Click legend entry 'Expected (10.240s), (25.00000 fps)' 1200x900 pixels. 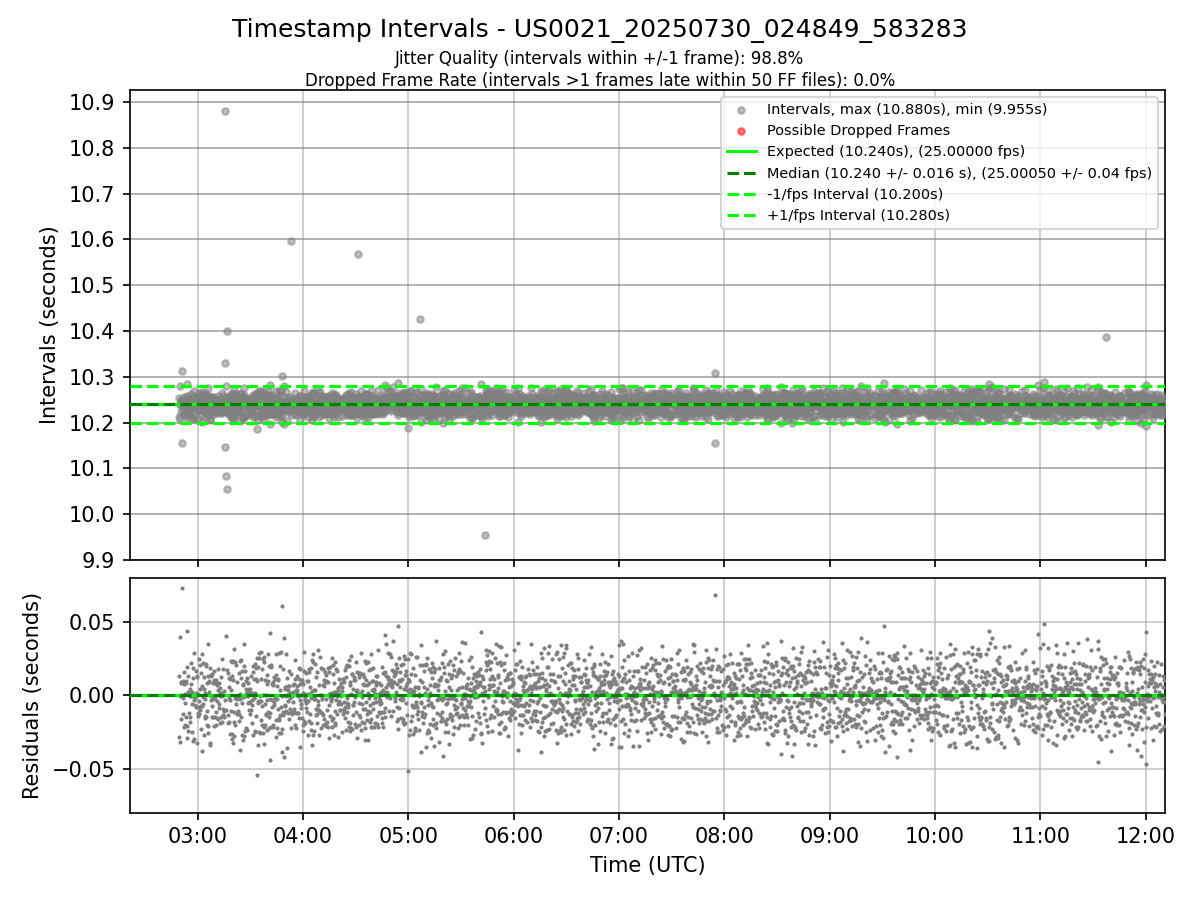896,151
